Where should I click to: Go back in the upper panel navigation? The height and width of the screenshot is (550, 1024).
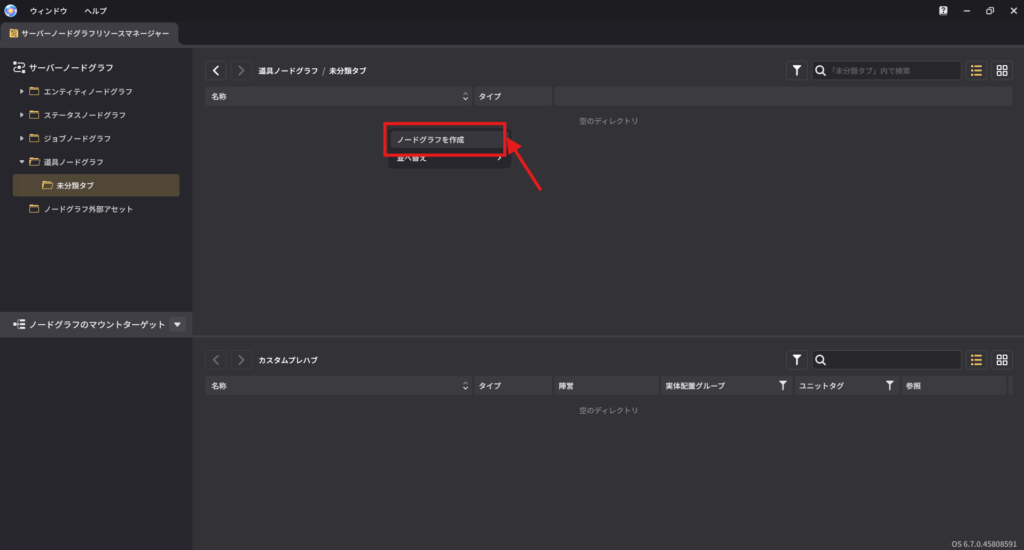[216, 71]
